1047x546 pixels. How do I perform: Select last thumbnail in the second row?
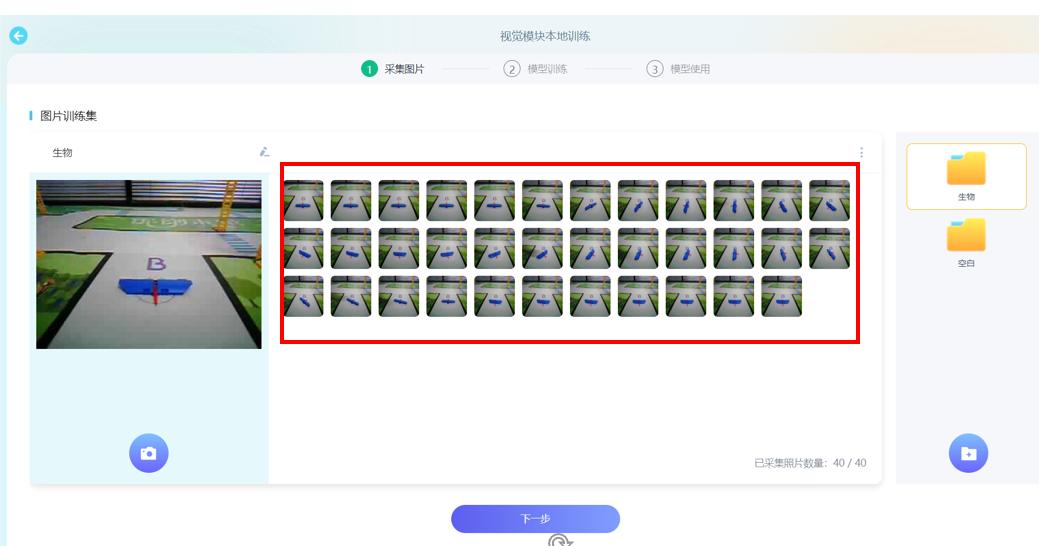[829, 248]
